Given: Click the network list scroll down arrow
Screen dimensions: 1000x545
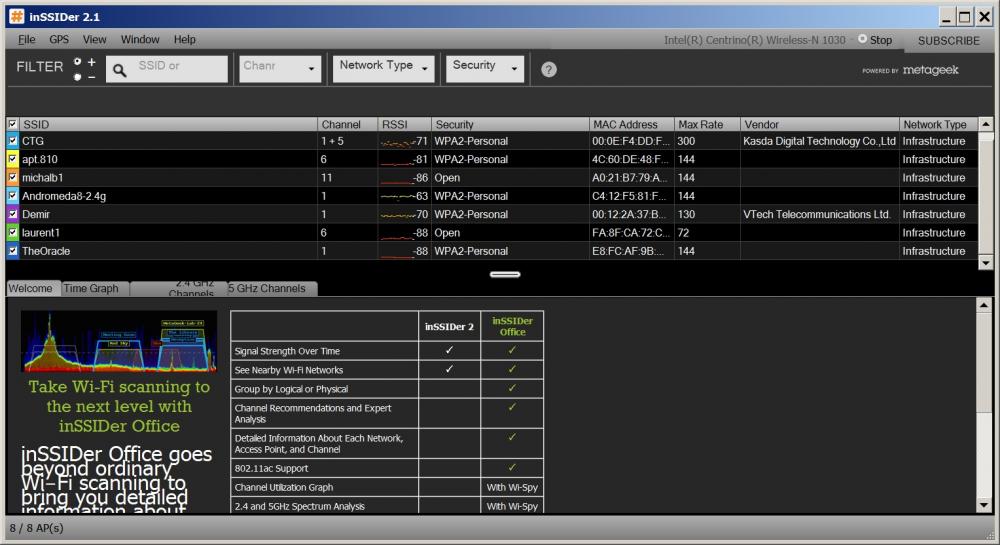Looking at the screenshot, I should pos(985,263).
